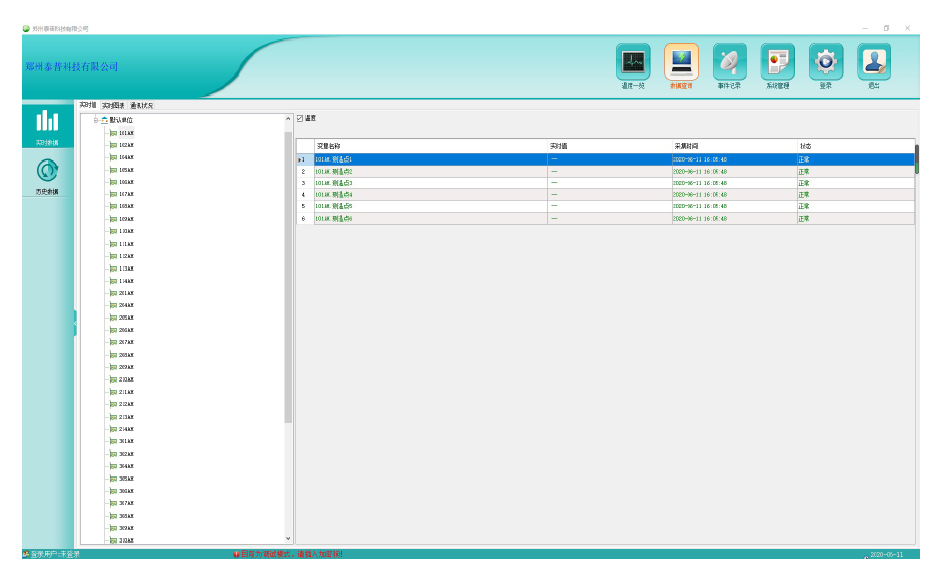The height and width of the screenshot is (572, 940).
Task: Select tree node 113
Action: 126,269
